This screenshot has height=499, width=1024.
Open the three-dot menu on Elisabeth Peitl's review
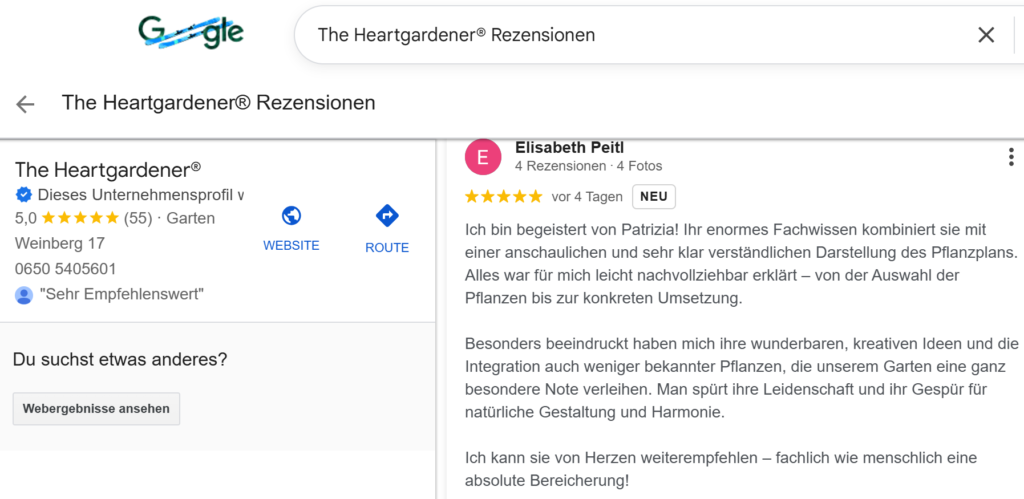point(1010,157)
